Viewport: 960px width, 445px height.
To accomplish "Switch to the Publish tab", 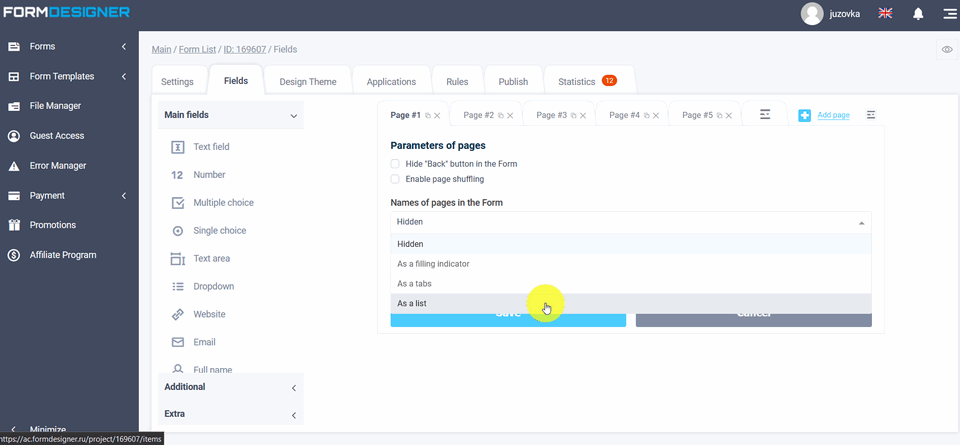I will point(513,81).
